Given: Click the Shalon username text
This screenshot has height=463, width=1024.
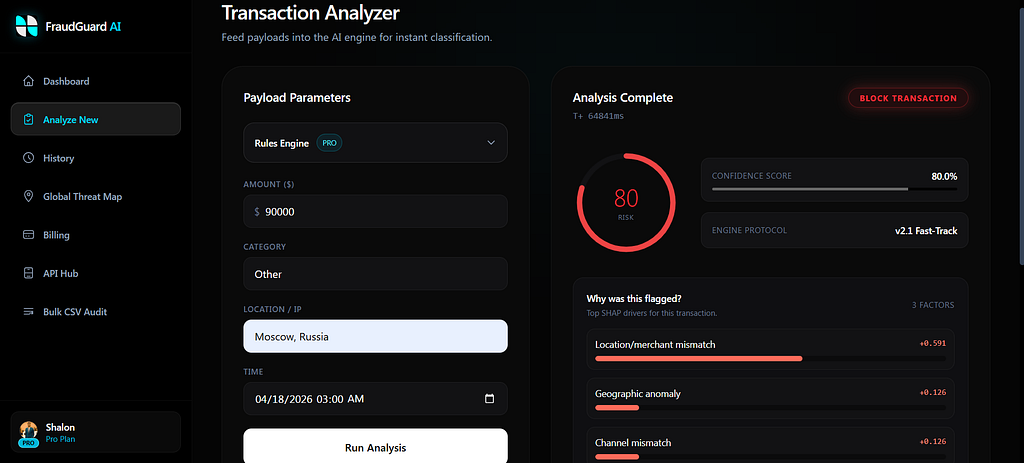Looking at the screenshot, I should [x=60, y=428].
